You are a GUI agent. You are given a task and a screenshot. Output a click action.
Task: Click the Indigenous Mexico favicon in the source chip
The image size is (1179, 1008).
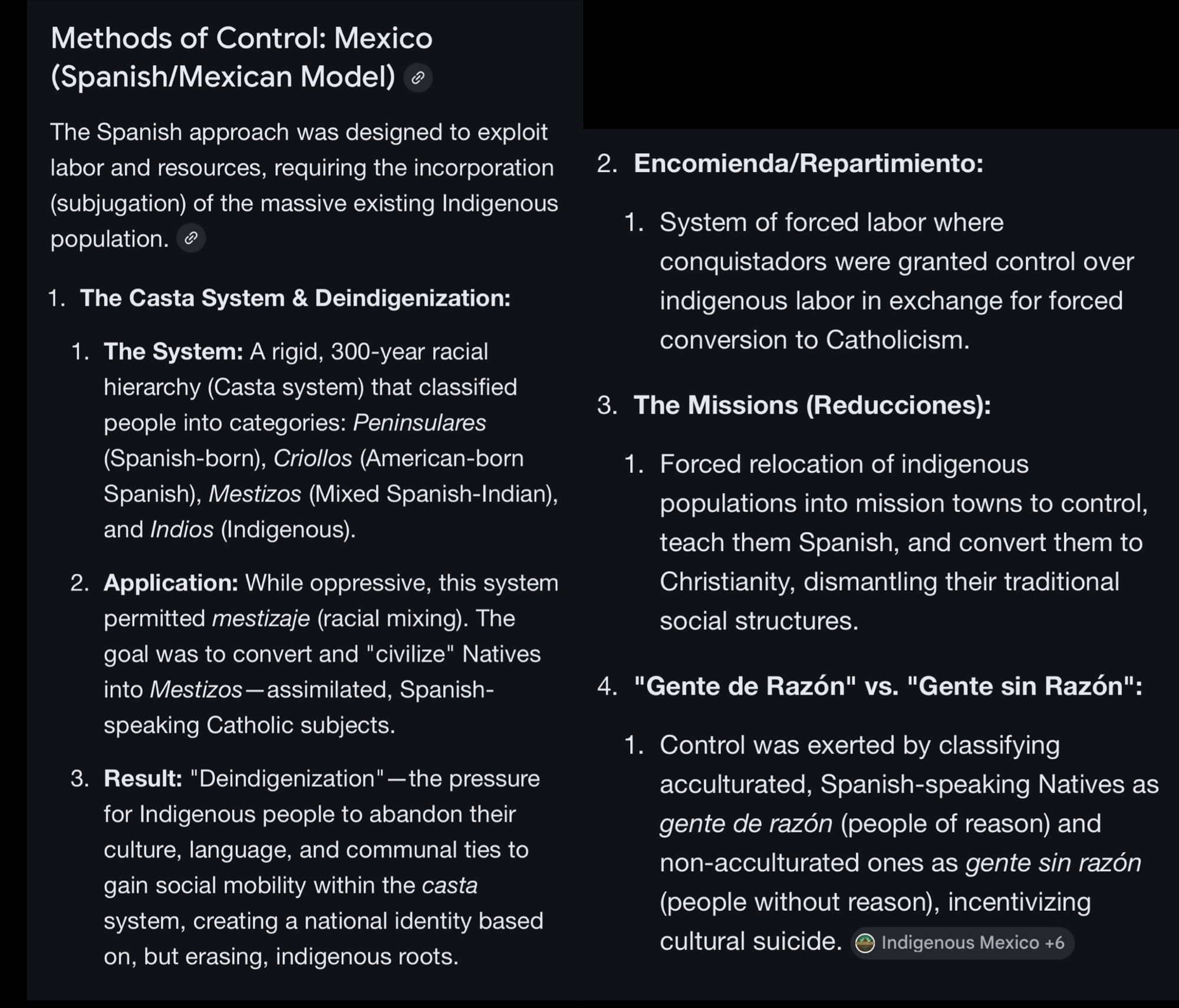tap(865, 943)
